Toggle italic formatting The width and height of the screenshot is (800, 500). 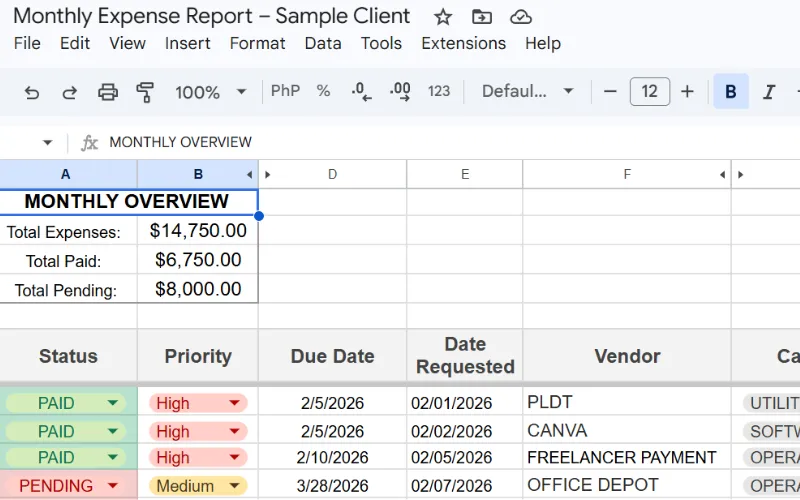click(768, 92)
